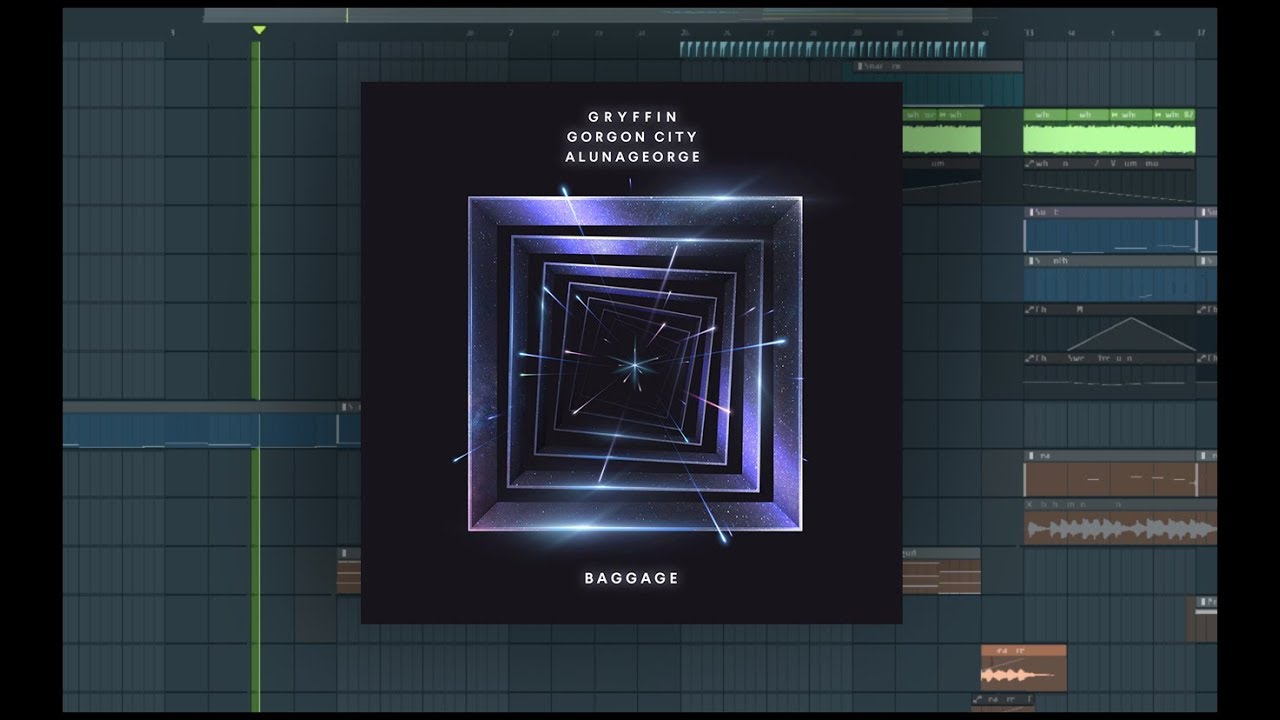The height and width of the screenshot is (720, 1280).
Task: Select the triangle-shaped automation clip
Action: pyautogui.click(x=1109, y=329)
